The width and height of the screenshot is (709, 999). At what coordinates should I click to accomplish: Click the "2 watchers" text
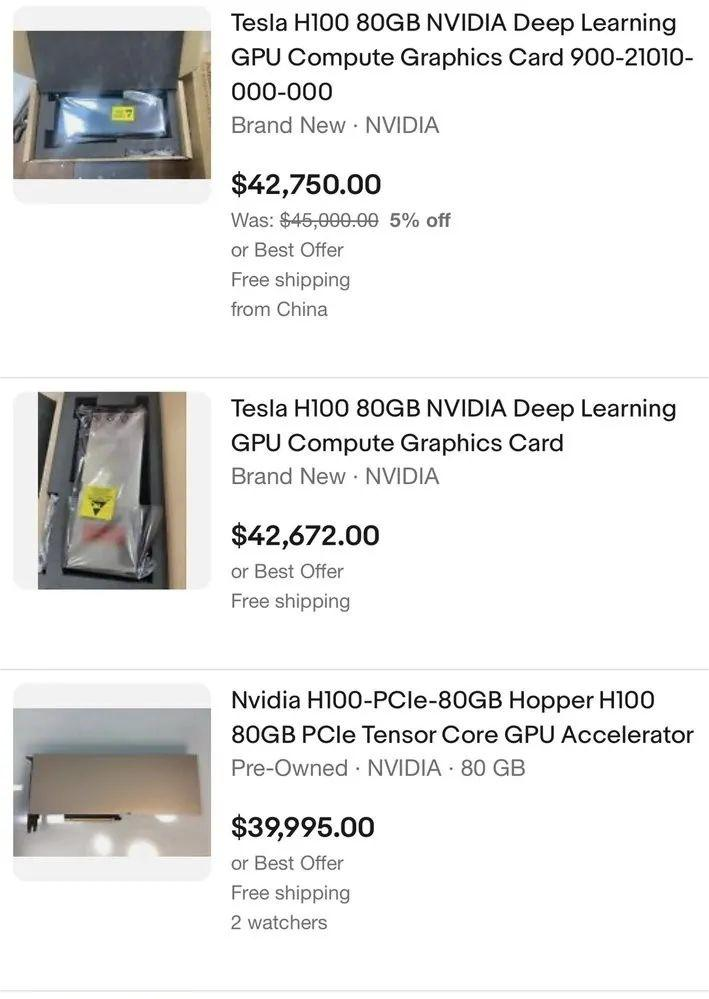pyautogui.click(x=279, y=923)
